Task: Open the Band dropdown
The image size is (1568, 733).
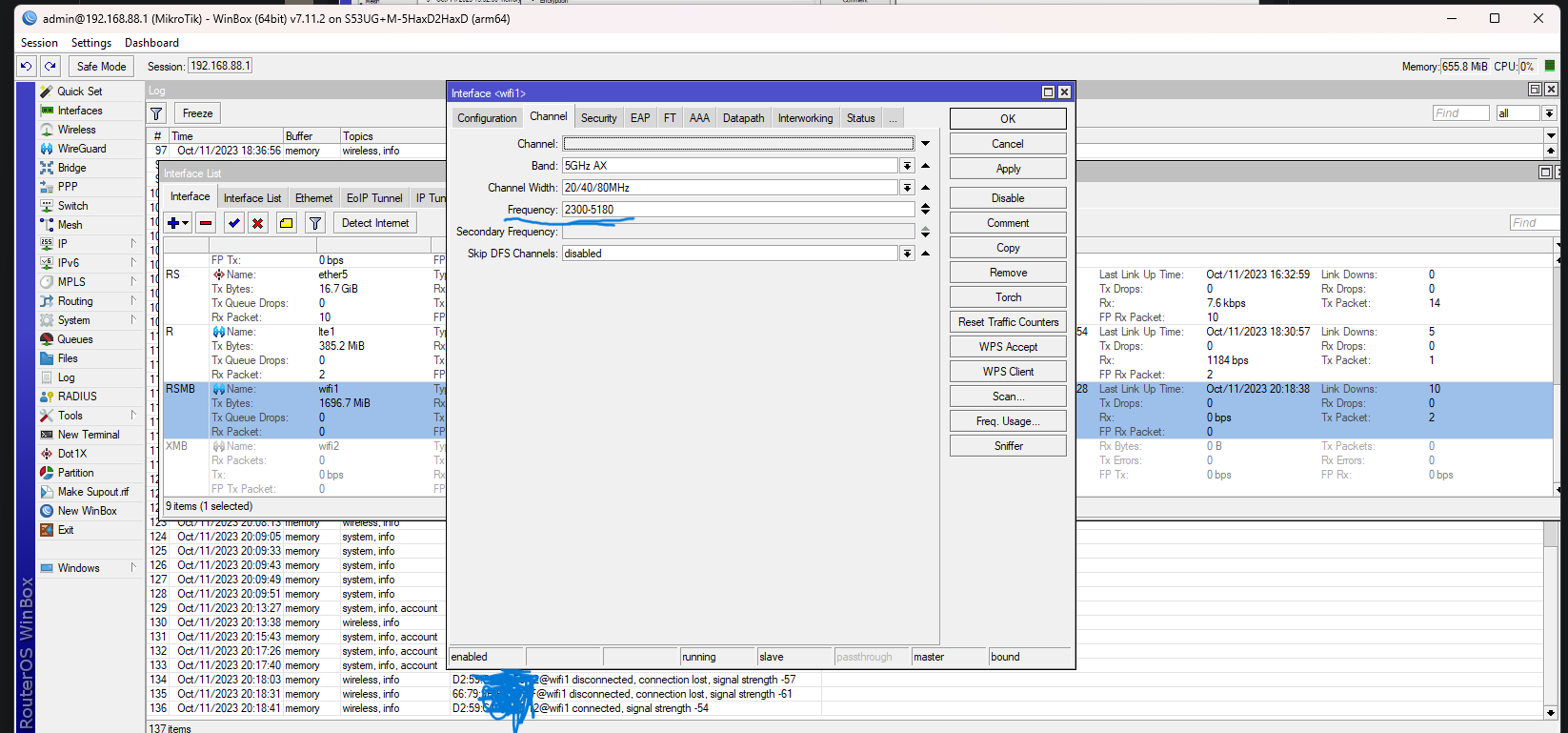Action: click(x=907, y=166)
